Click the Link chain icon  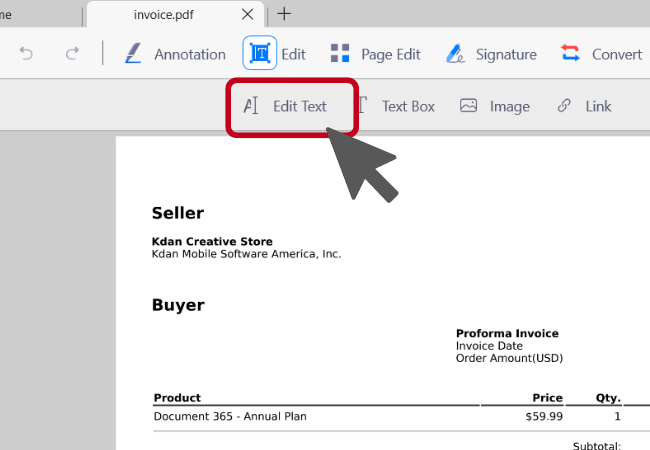click(564, 106)
